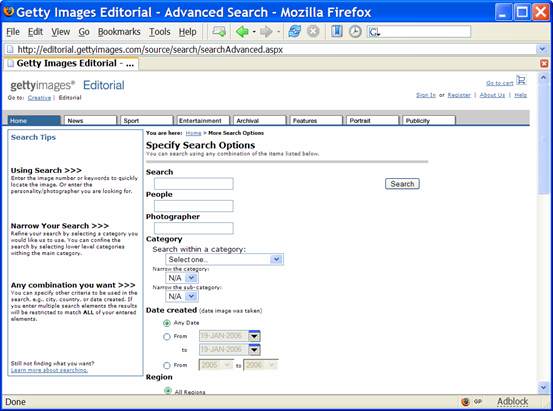Click the status bar Firefox-like icon

click(466, 401)
